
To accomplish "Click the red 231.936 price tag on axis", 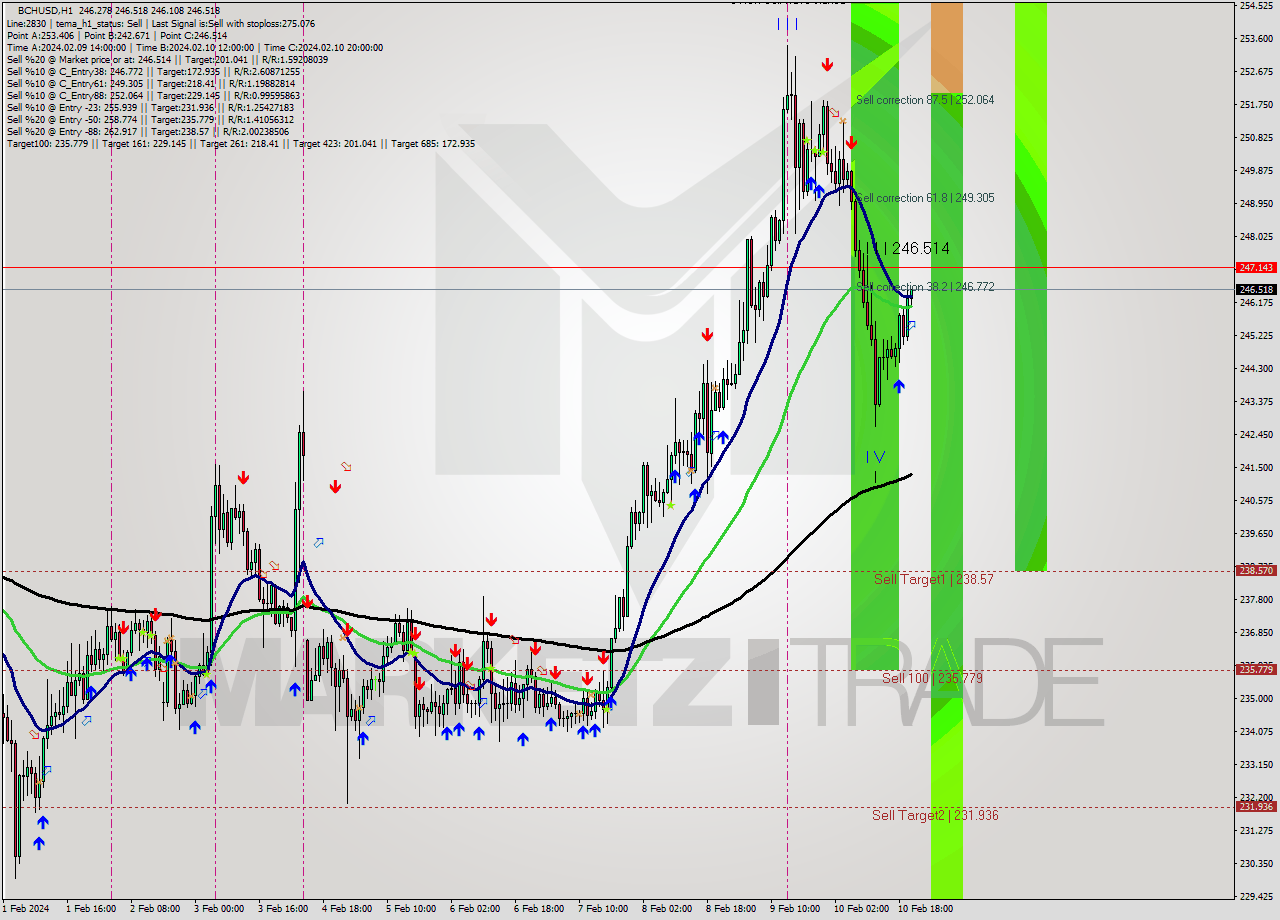I will (x=1256, y=807).
